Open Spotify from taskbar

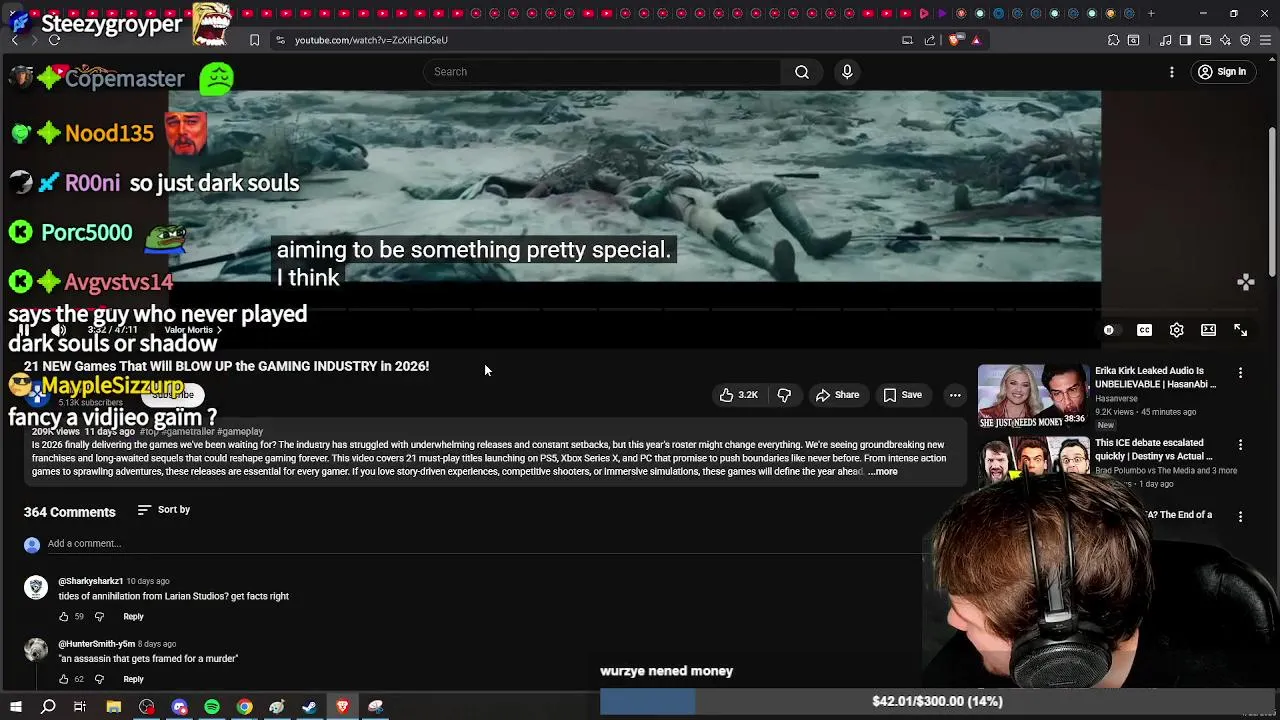point(212,707)
